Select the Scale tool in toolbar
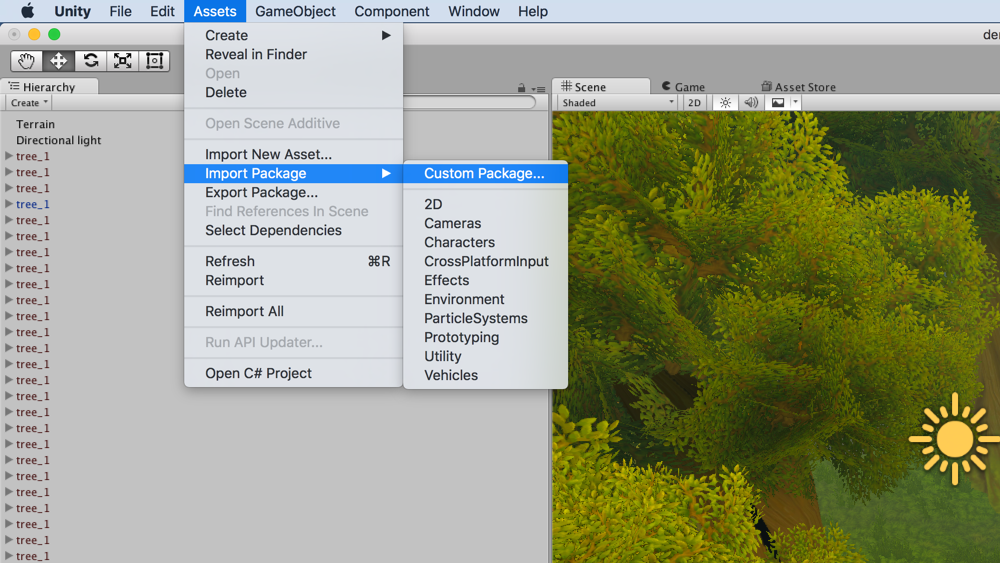The height and width of the screenshot is (563, 1000). [x=122, y=61]
